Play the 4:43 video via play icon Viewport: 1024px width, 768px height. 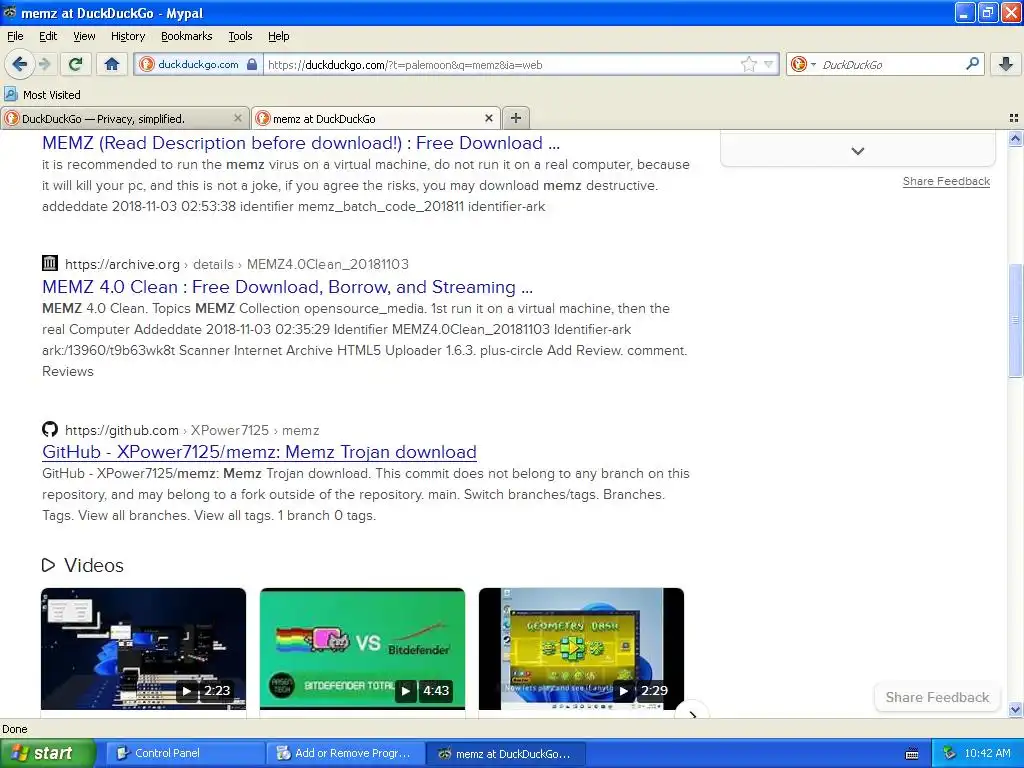coord(406,690)
